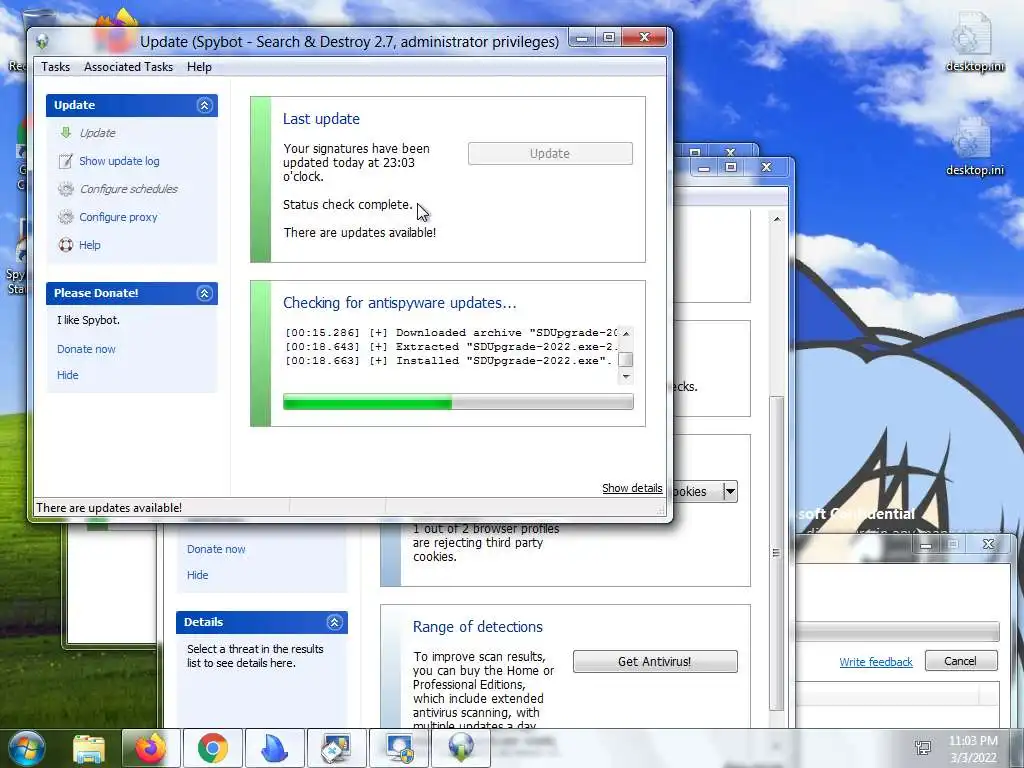Launch Google Chrome from the taskbar
Screen dimensions: 1024x768
[212, 748]
